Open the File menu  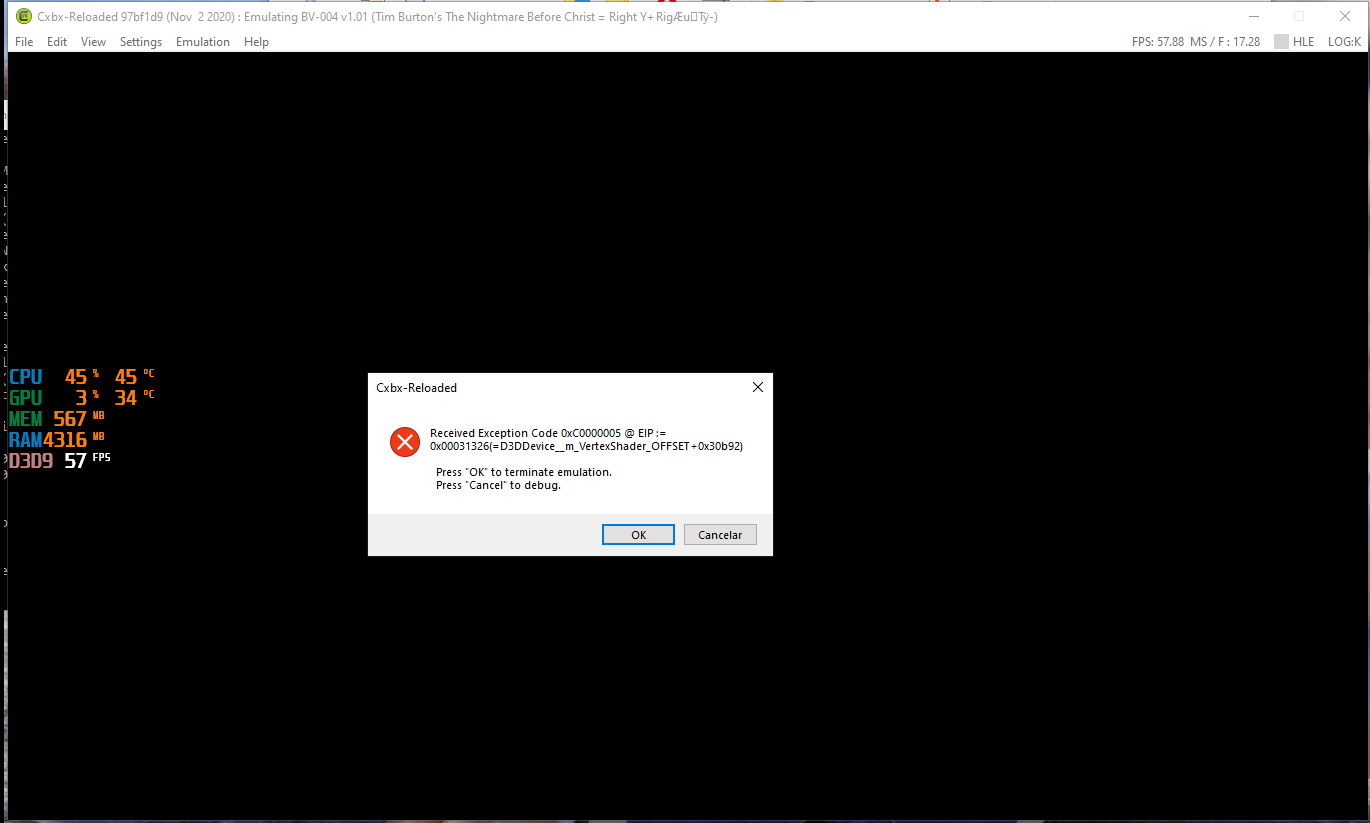tap(24, 42)
